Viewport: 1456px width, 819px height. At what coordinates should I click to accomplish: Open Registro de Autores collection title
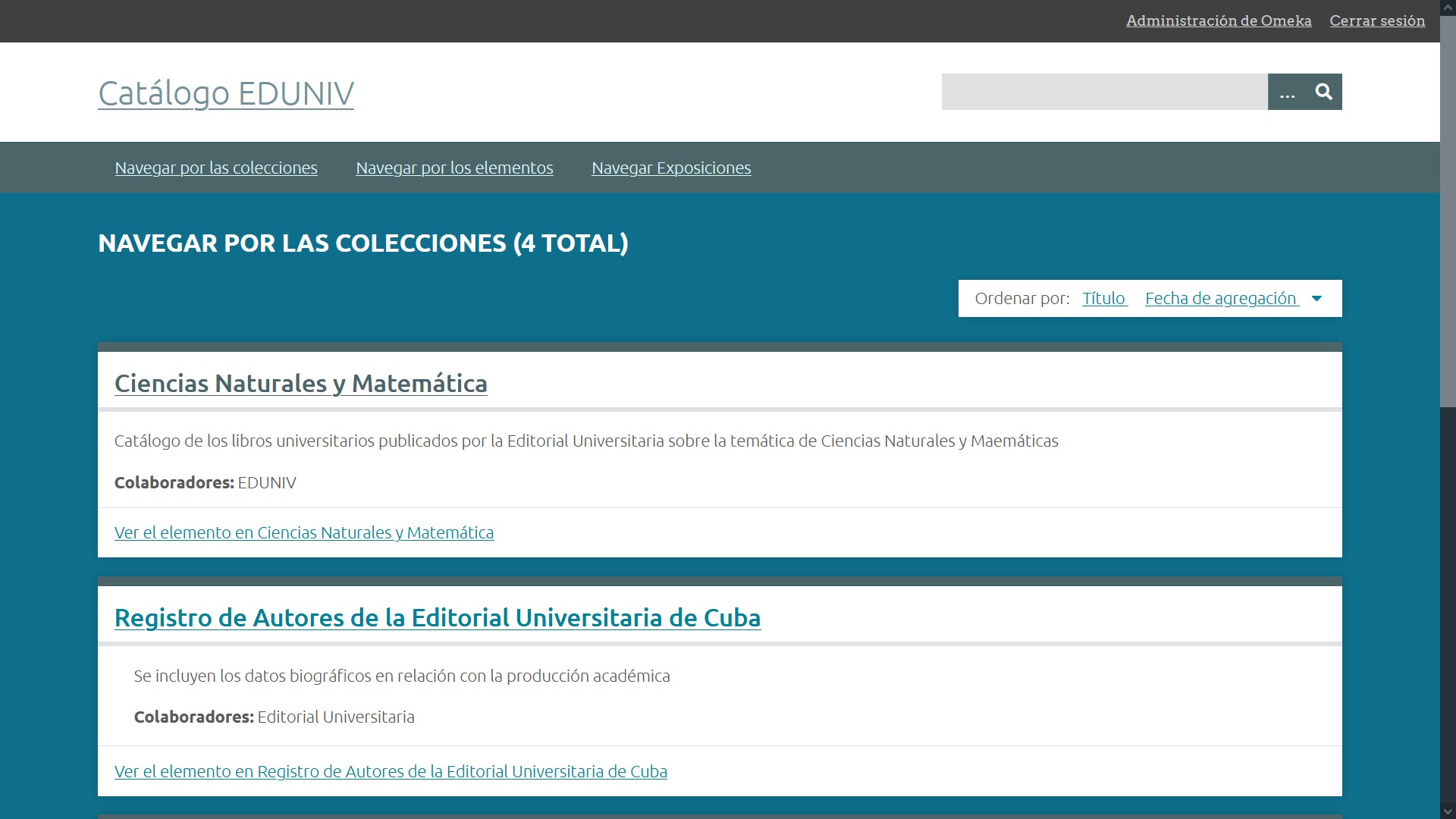pyautogui.click(x=438, y=618)
